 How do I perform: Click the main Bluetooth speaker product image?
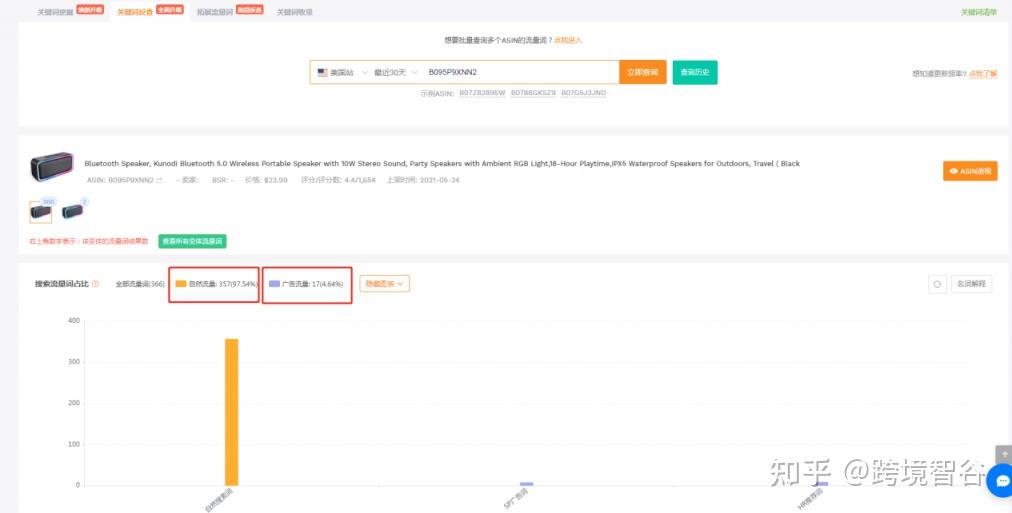point(52,167)
